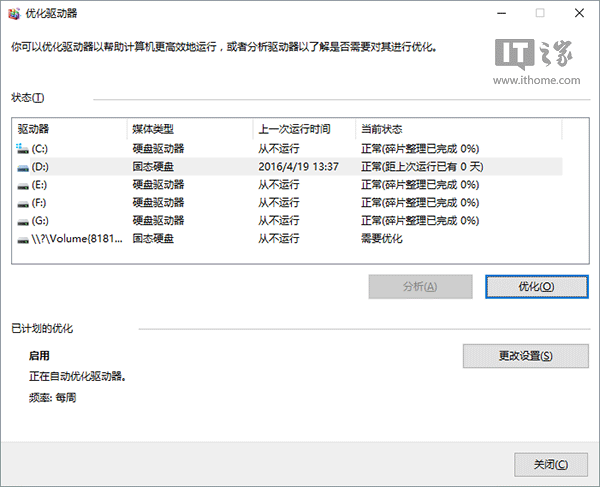Click the disk icon beside drive (E:)
The height and width of the screenshot is (487, 600).
click(23, 185)
